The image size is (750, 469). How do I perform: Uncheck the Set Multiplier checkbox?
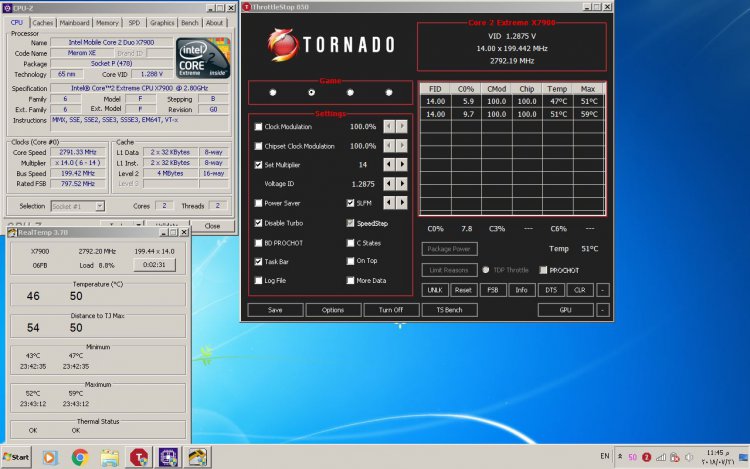(258, 165)
